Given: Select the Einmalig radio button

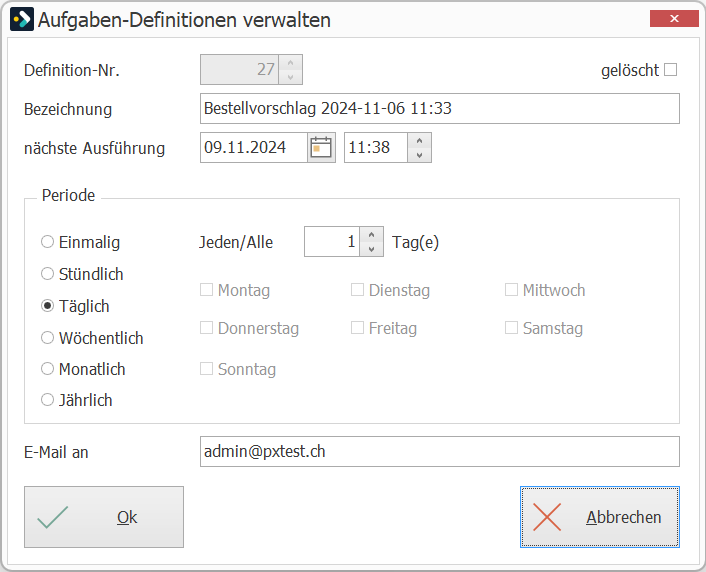Looking at the screenshot, I should (x=47, y=242).
